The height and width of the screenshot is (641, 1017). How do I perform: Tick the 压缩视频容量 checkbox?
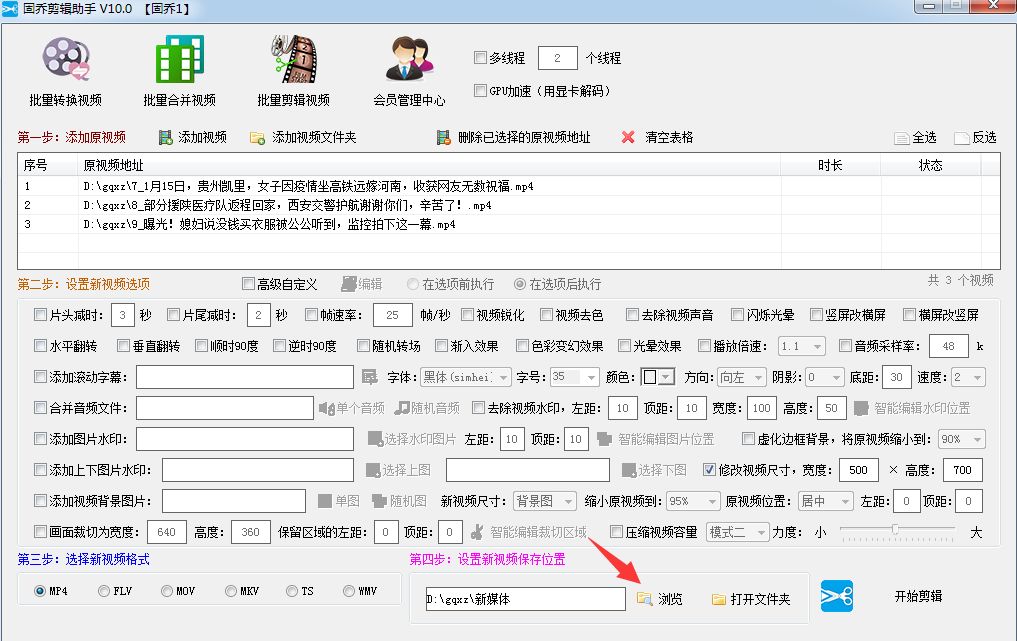pyautogui.click(x=617, y=532)
